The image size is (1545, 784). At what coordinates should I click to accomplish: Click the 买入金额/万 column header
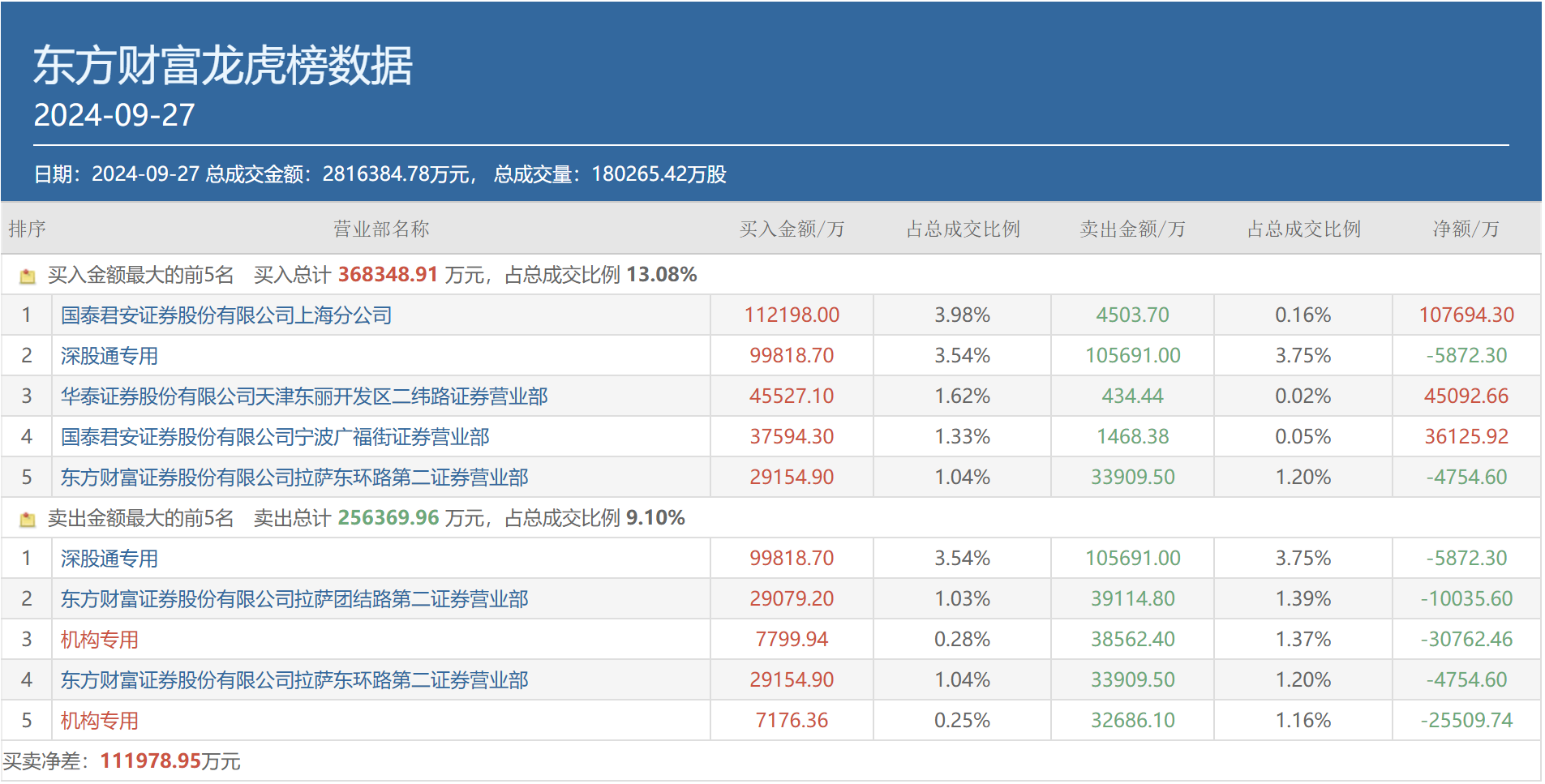point(792,229)
